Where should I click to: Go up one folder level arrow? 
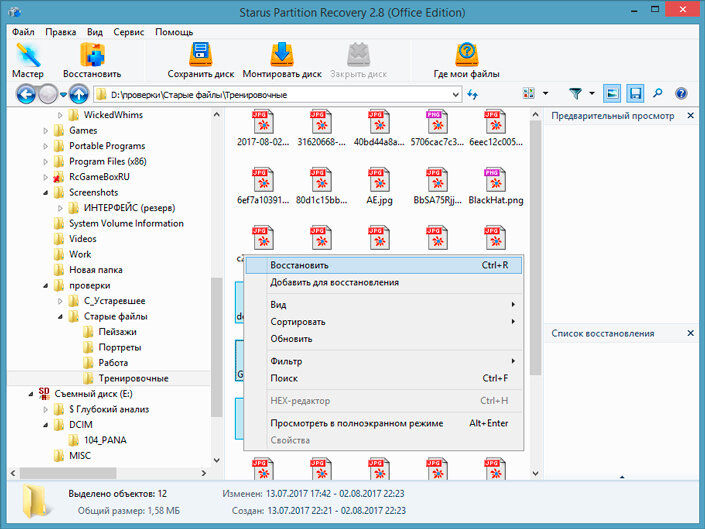tap(79, 94)
